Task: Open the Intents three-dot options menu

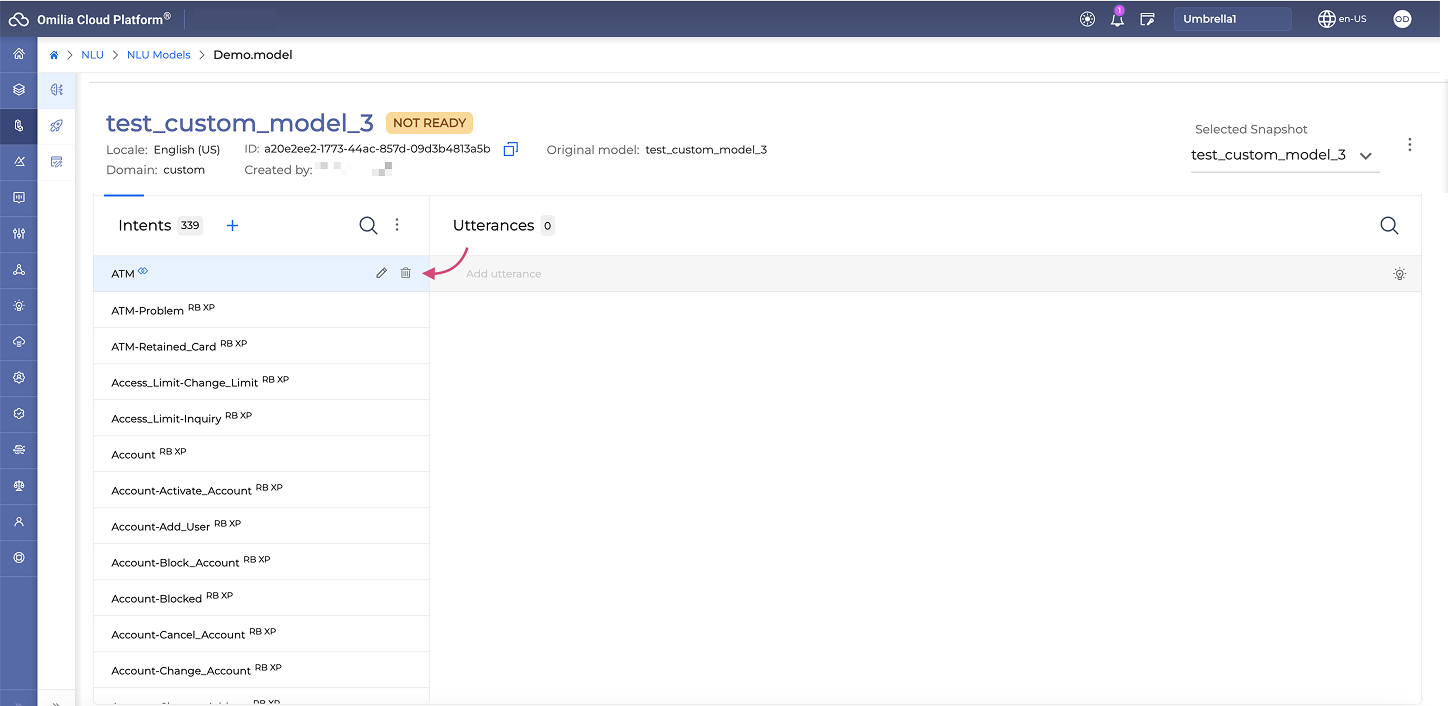Action: coord(397,226)
